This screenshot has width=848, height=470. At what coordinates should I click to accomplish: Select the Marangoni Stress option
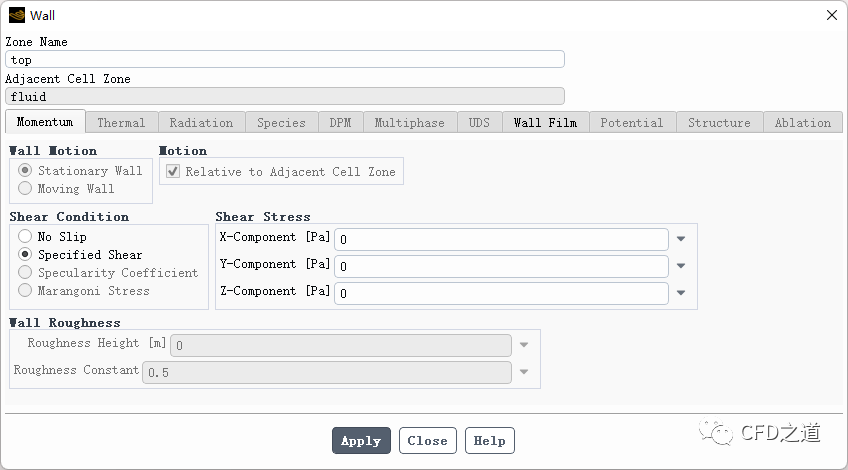point(26,291)
